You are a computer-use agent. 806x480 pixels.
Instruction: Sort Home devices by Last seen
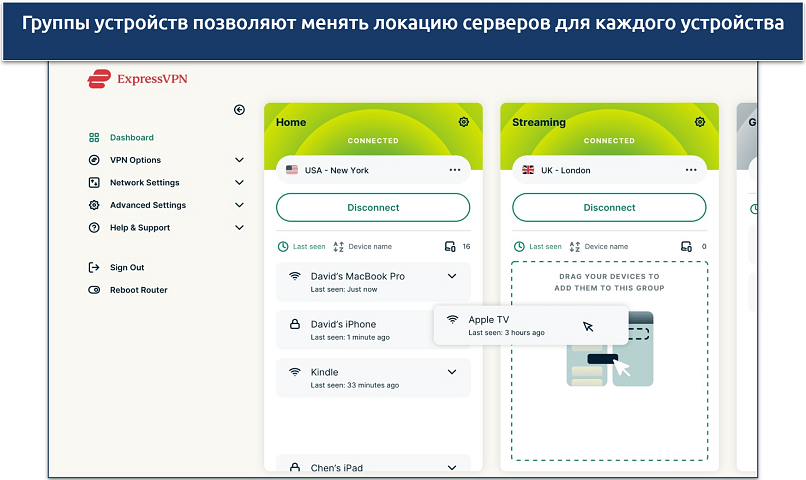pyautogui.click(x=302, y=246)
